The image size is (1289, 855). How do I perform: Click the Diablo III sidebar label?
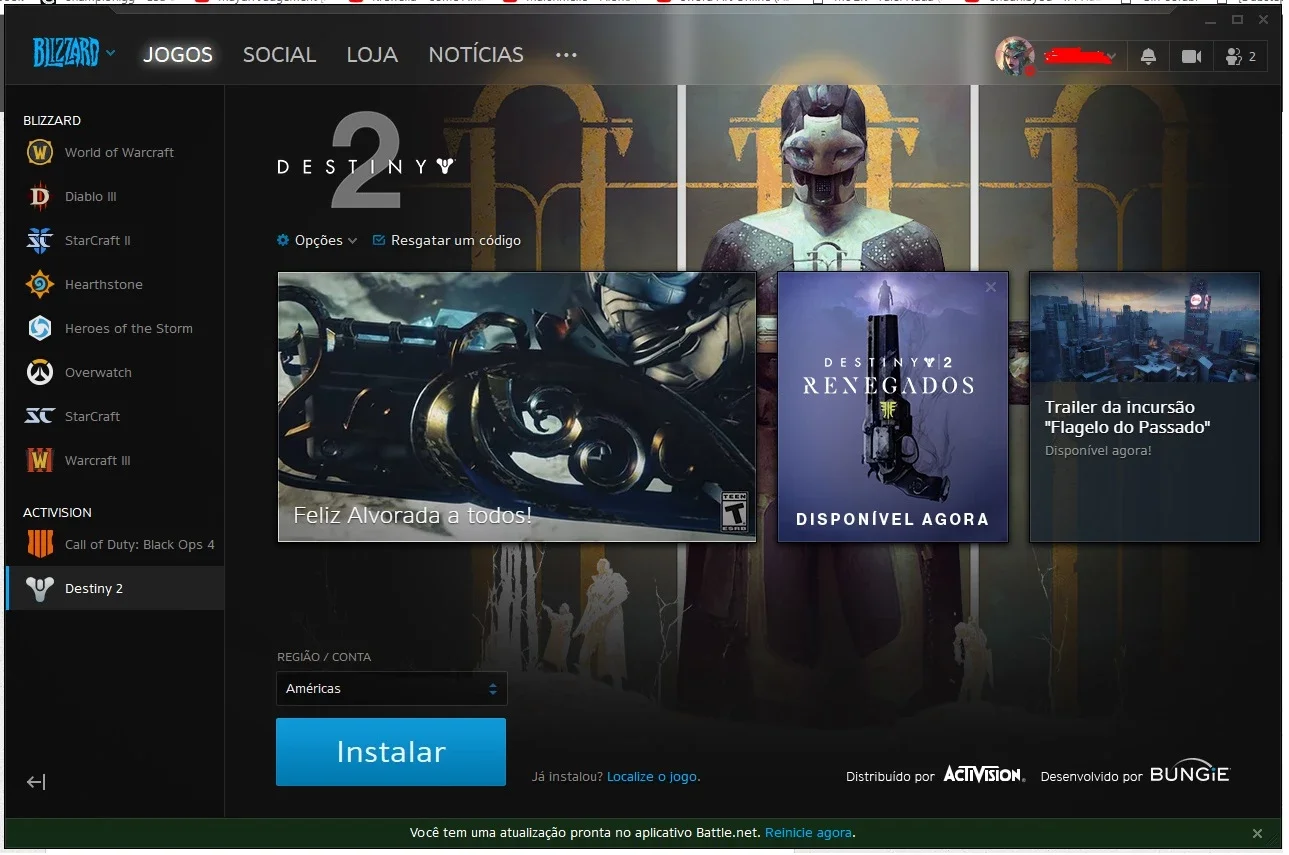pyautogui.click(x=91, y=197)
